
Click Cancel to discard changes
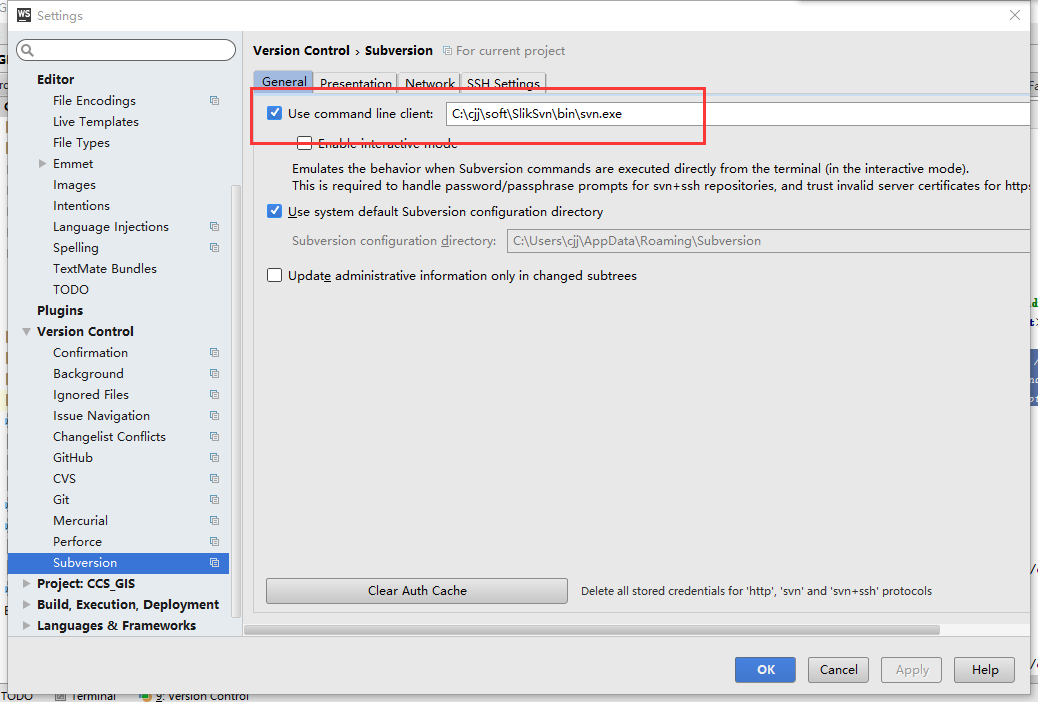(838, 670)
